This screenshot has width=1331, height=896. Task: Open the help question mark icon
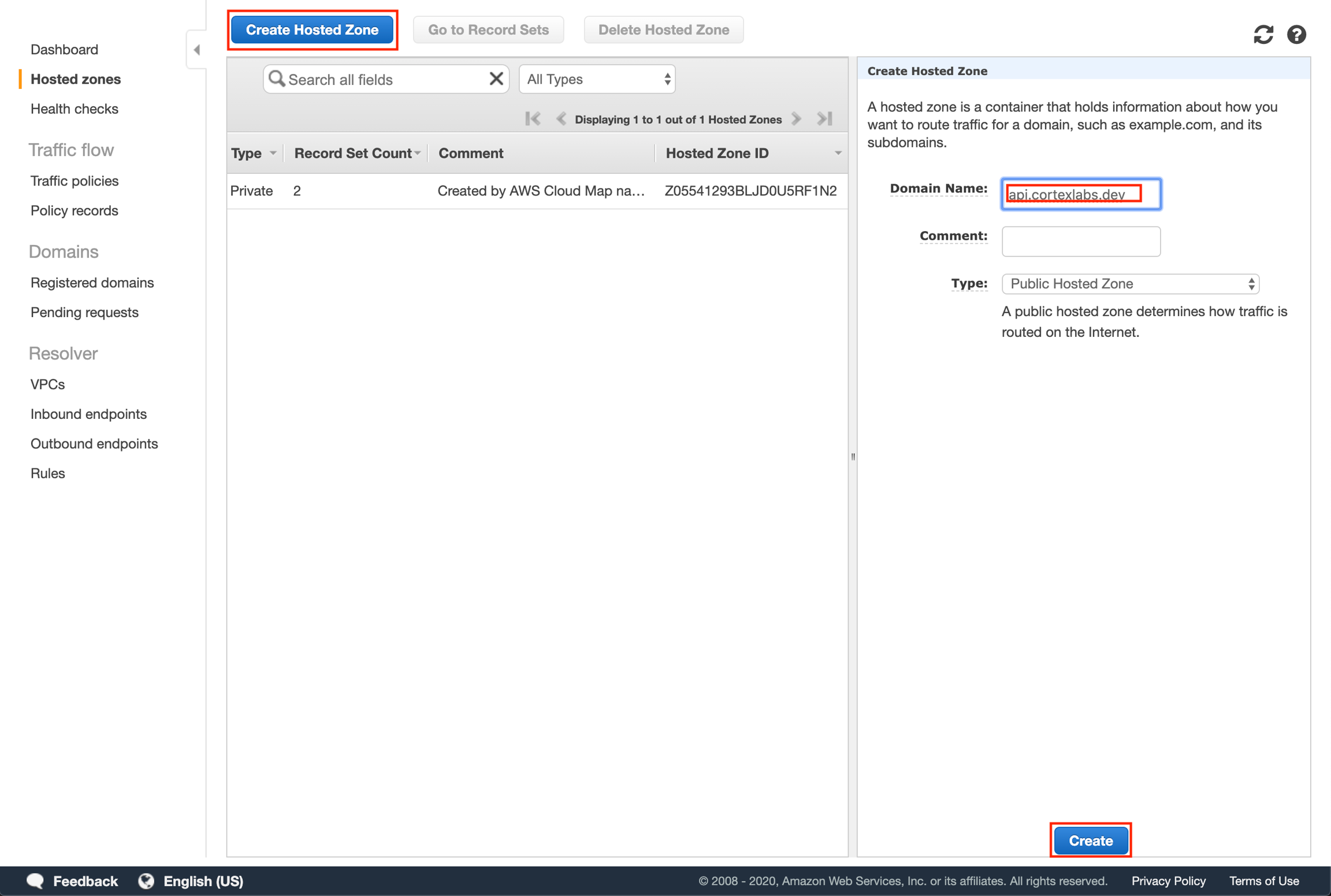coord(1296,35)
